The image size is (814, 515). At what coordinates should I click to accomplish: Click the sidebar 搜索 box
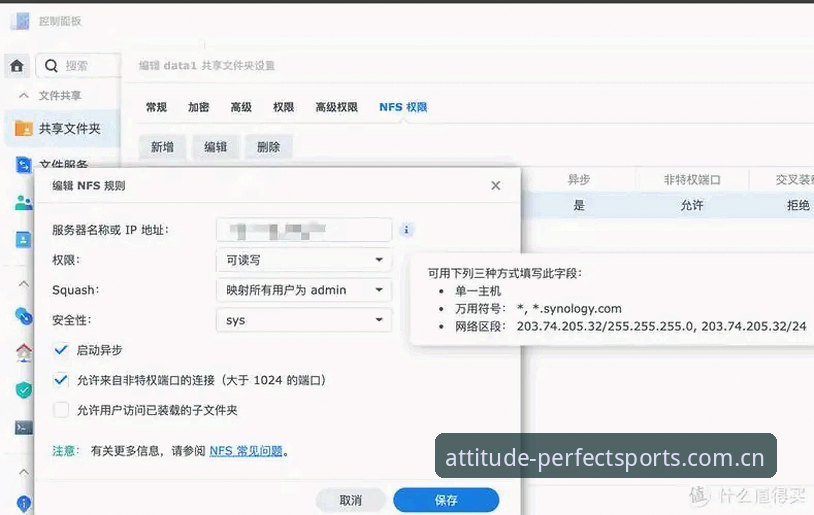[78, 66]
